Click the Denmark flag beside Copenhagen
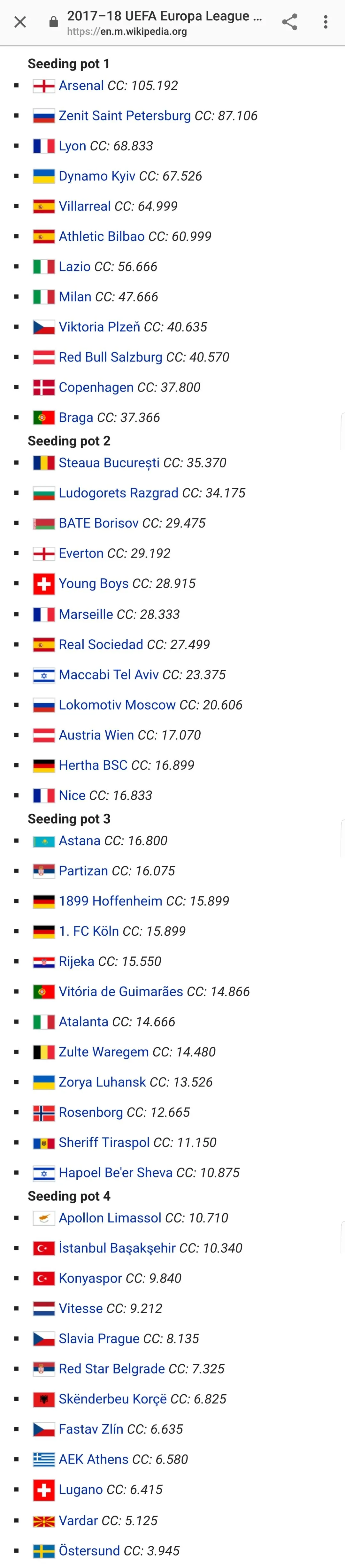This screenshot has width=345, height=1568. (x=44, y=387)
